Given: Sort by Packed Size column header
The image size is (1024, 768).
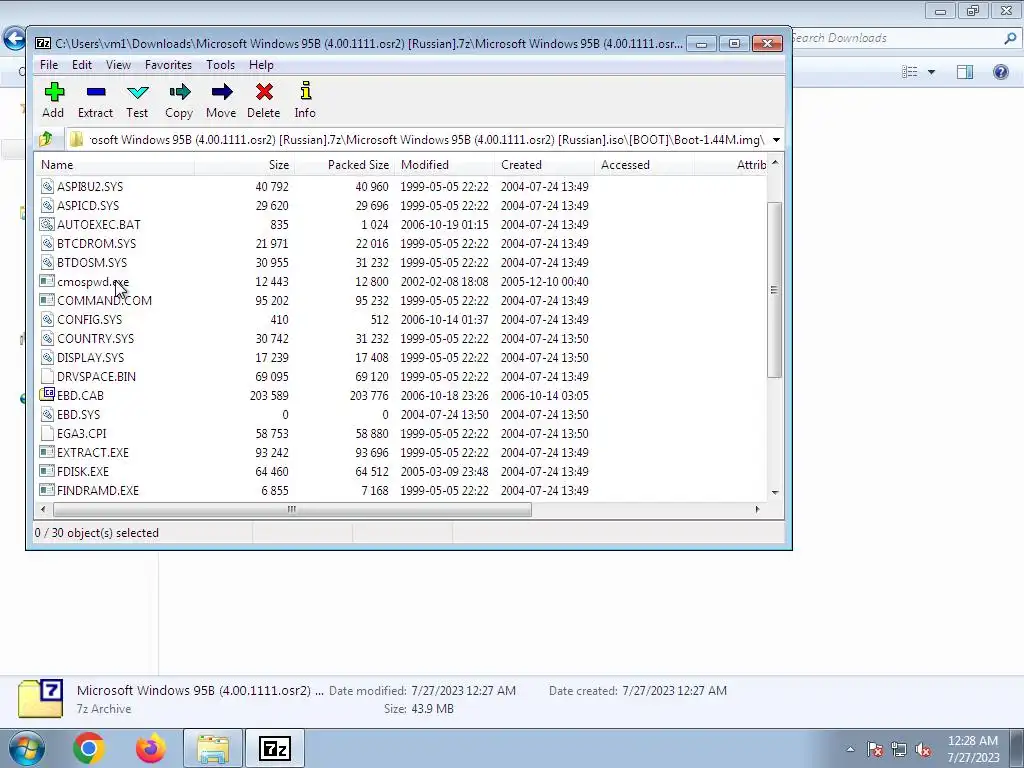Looking at the screenshot, I should pos(344,165).
